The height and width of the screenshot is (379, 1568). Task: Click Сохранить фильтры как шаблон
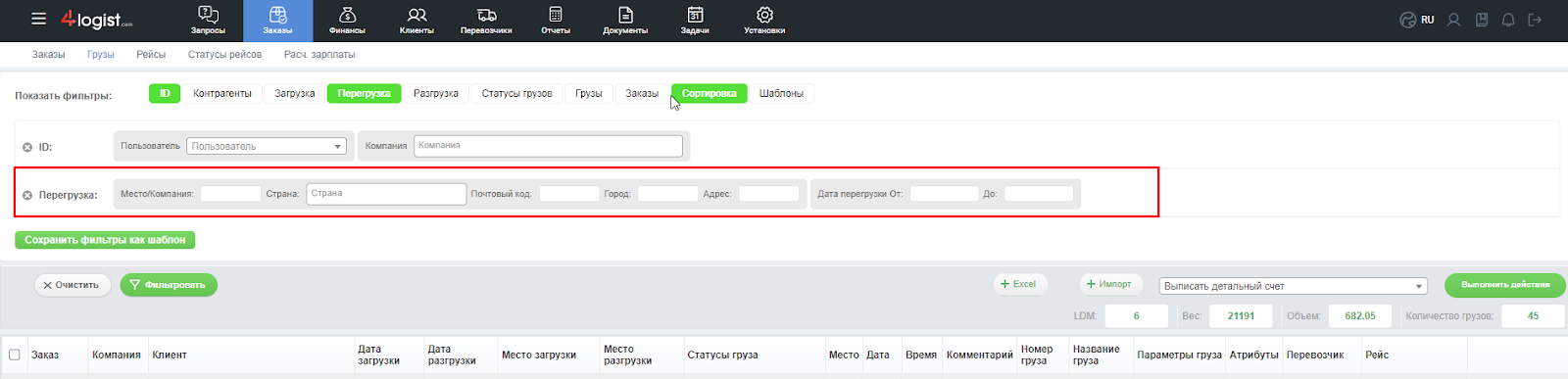click(x=105, y=240)
